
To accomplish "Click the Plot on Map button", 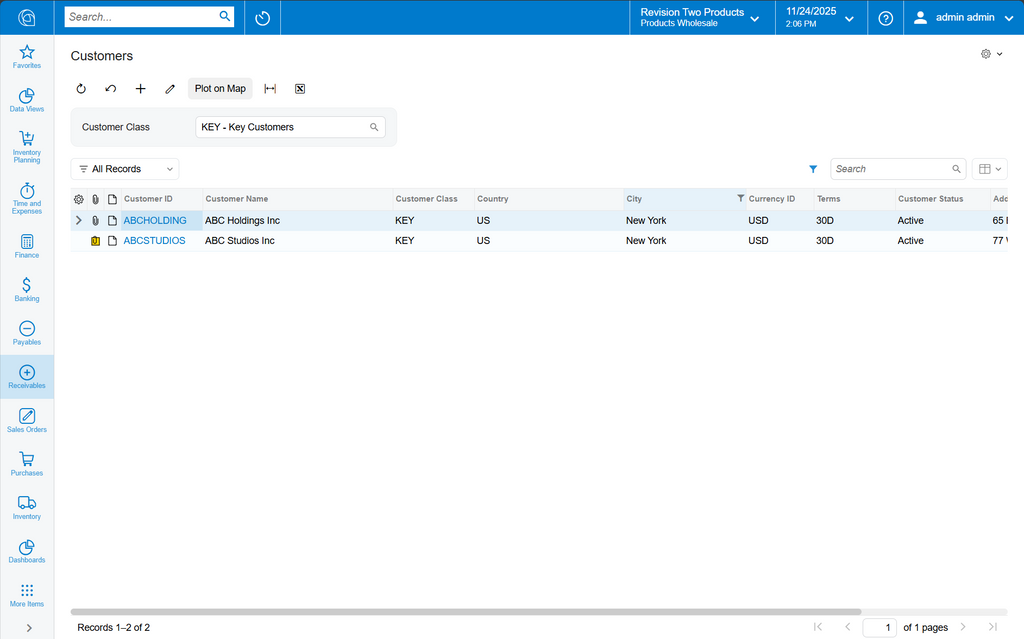I will coord(220,89).
